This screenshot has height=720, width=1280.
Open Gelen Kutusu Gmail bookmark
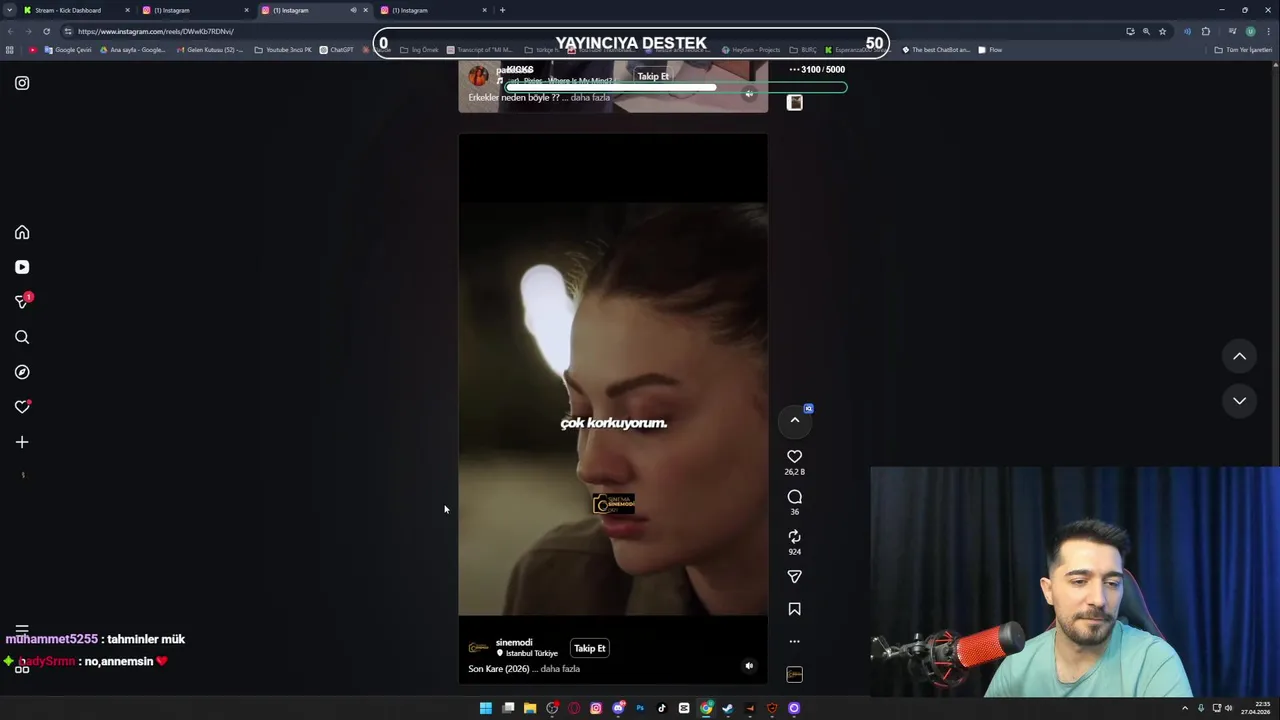point(209,50)
